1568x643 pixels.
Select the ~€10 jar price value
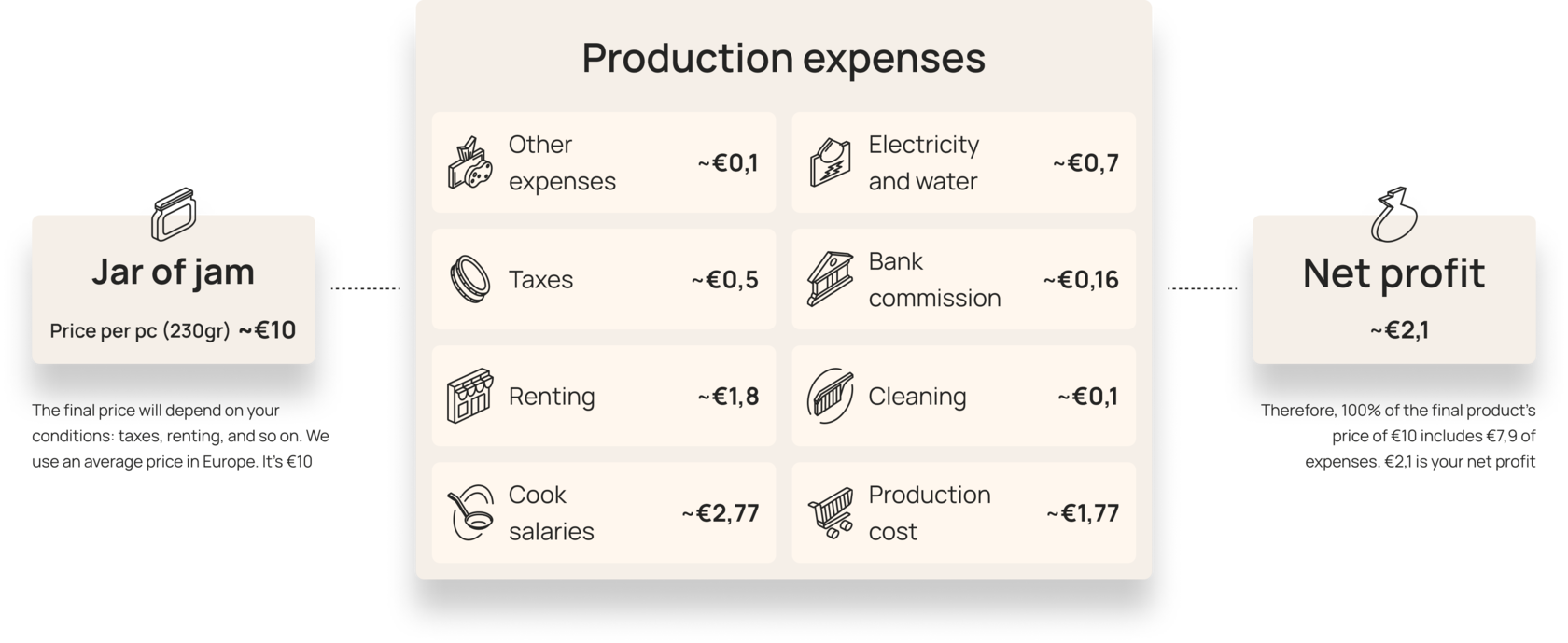coord(267,330)
